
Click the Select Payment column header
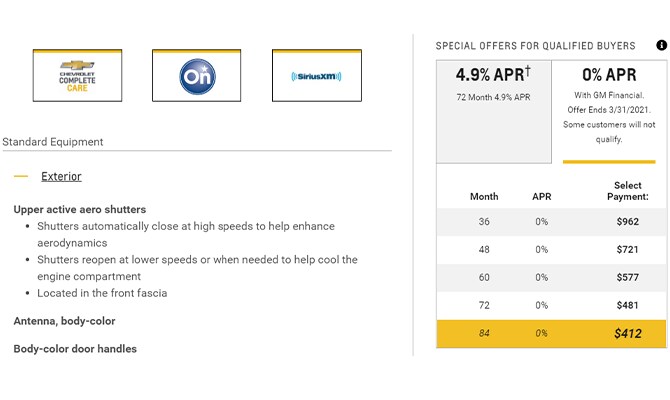(x=627, y=191)
